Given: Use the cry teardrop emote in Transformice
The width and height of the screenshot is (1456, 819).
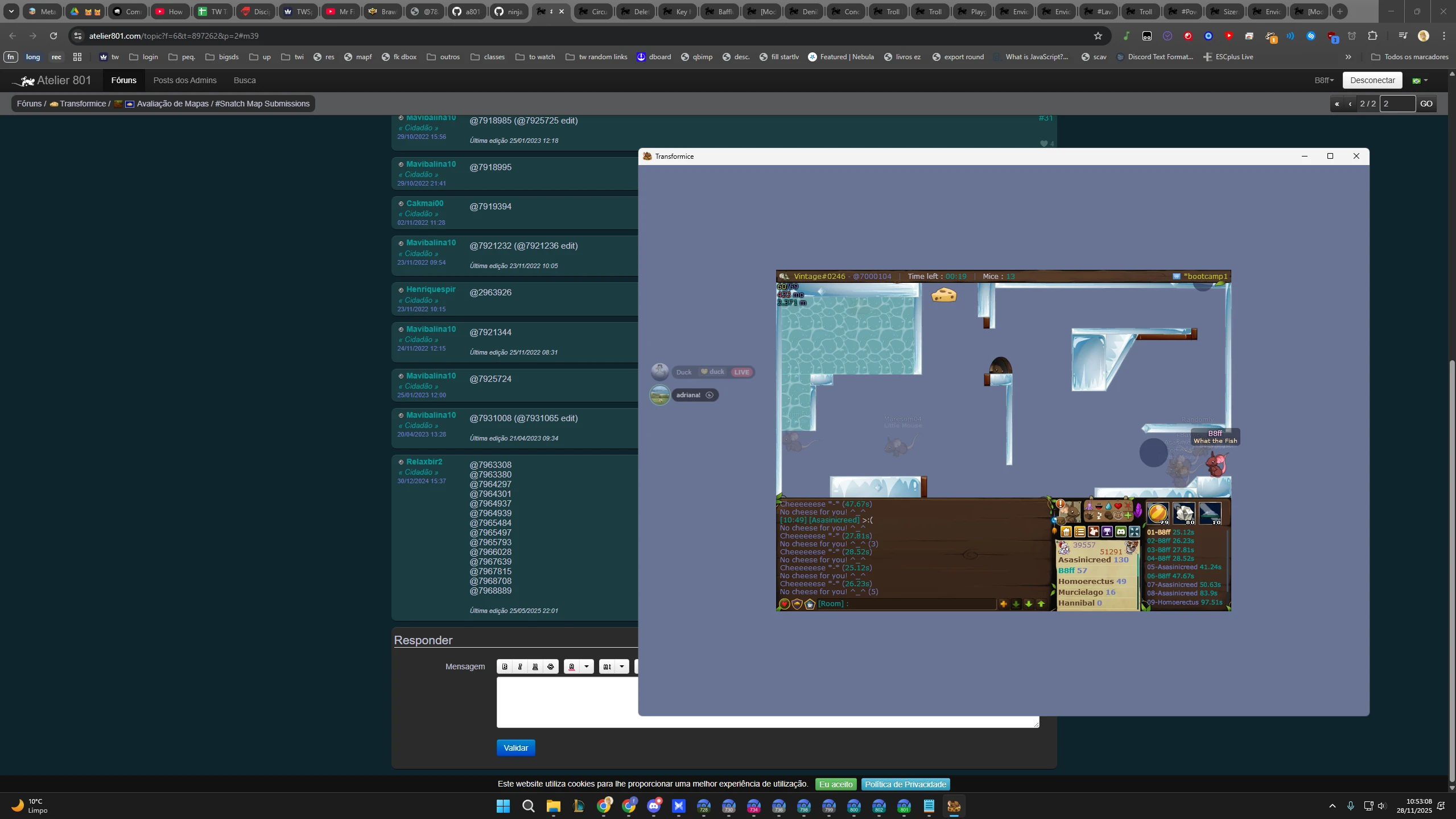Looking at the screenshot, I should 1108,506.
